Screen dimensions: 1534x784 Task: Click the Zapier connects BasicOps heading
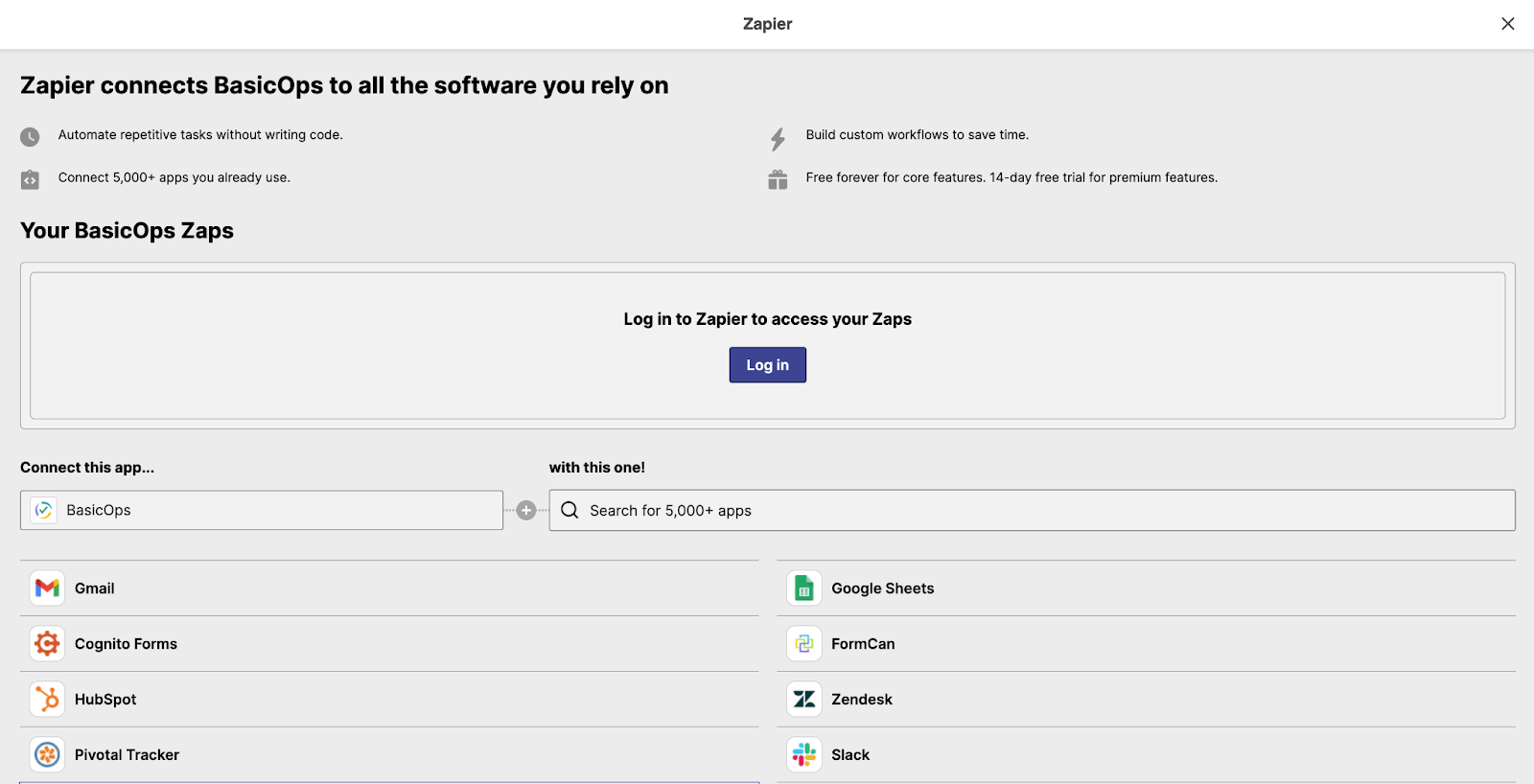(344, 85)
